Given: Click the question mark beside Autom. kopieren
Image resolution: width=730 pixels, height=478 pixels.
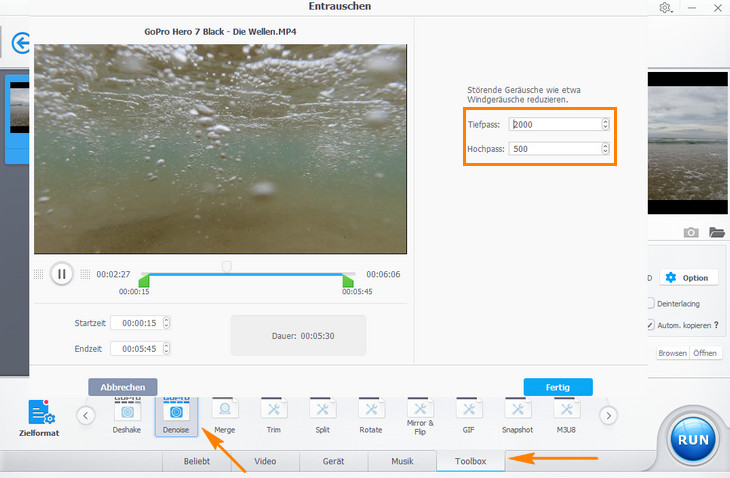Looking at the screenshot, I should (716, 325).
